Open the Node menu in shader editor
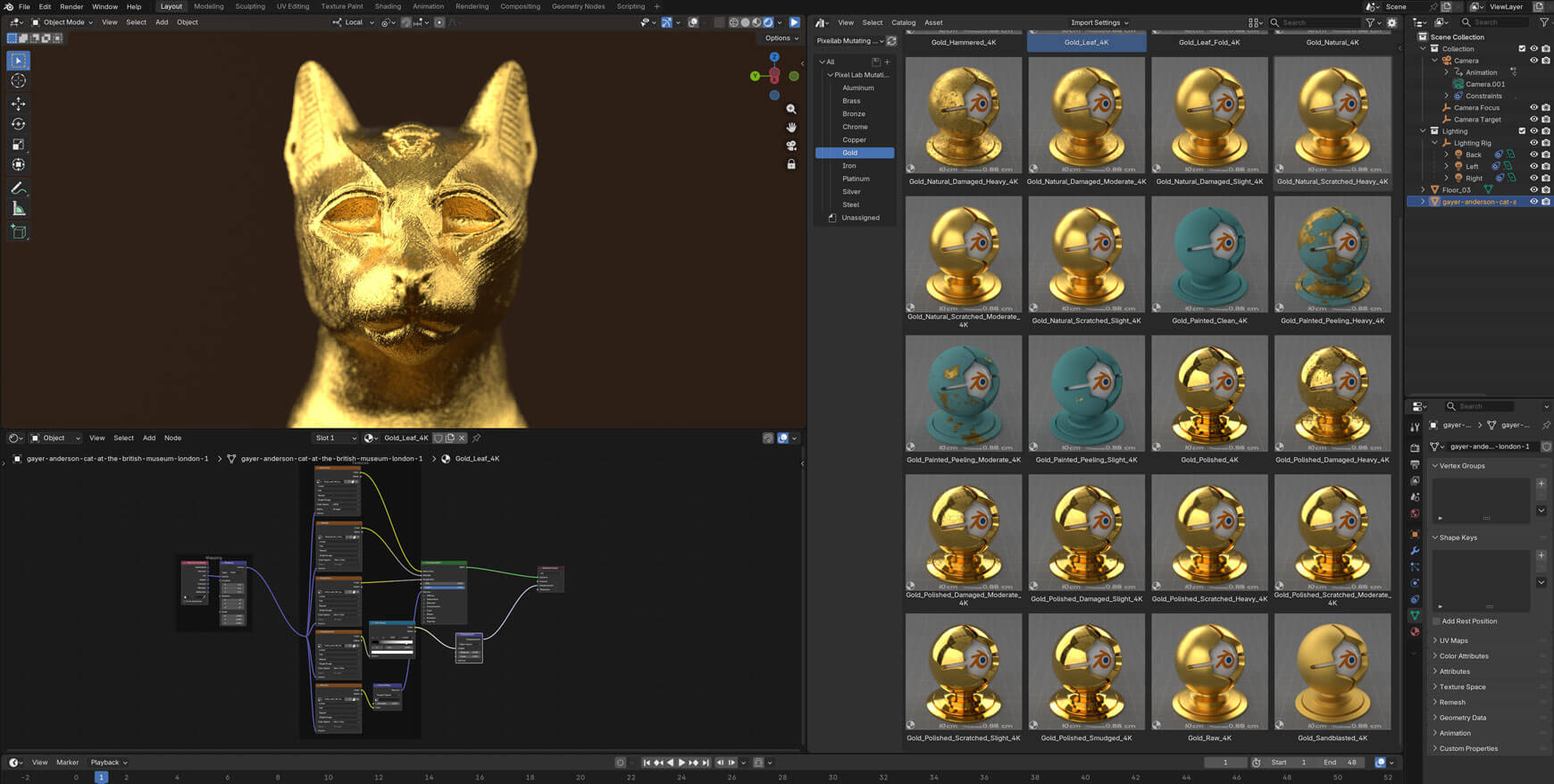This screenshot has height=784, width=1554. (x=172, y=438)
